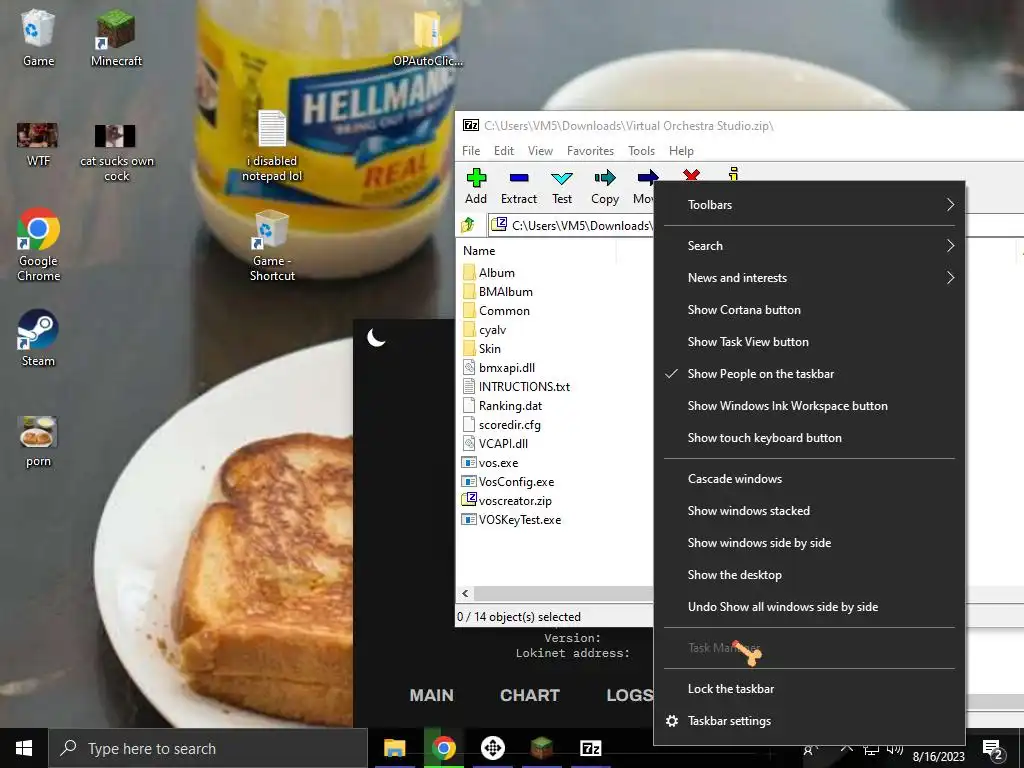Select the WTF desktop icon
The width and height of the screenshot is (1024, 768).
point(38,144)
